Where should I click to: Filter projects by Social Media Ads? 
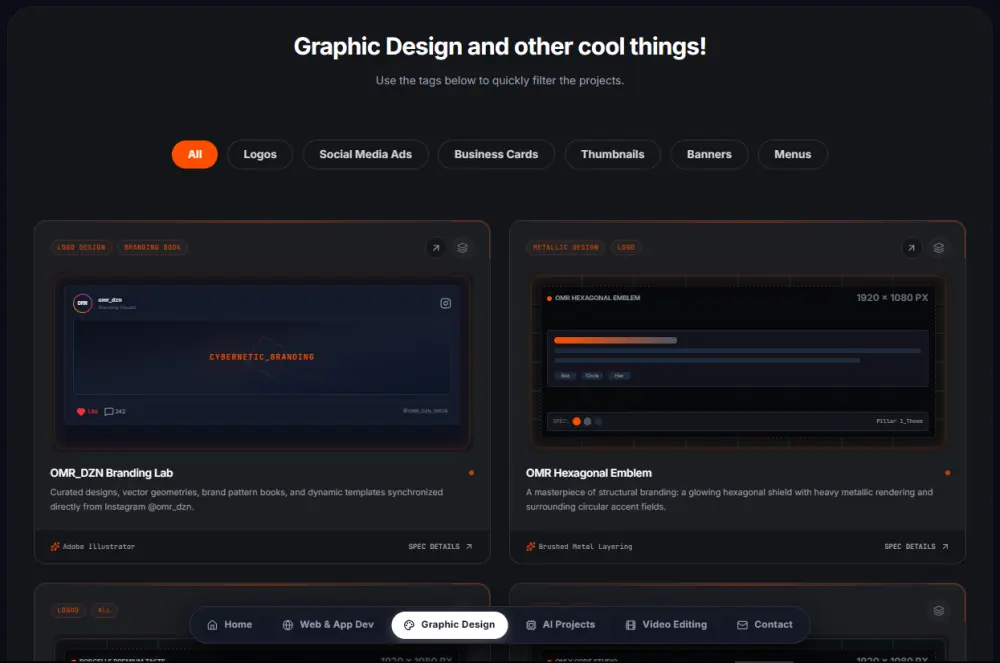point(365,154)
